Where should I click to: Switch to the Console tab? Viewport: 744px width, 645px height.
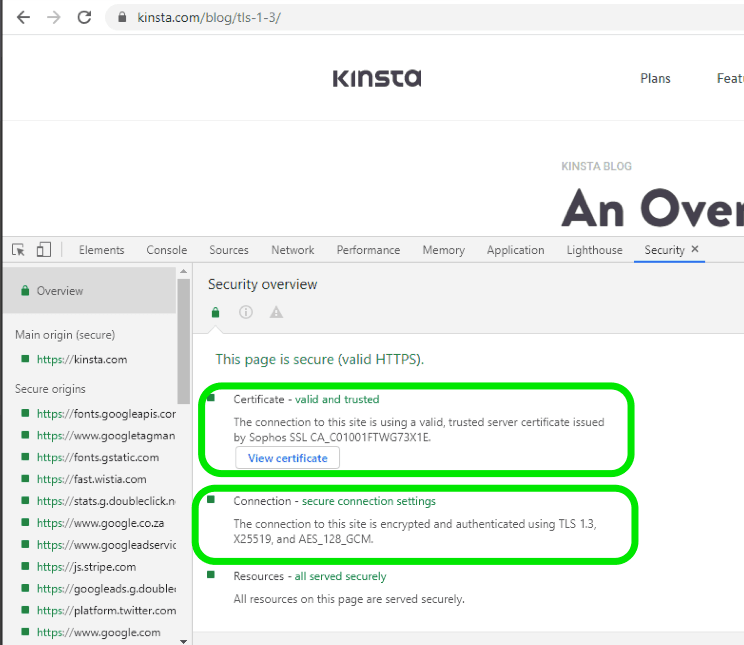pyautogui.click(x=167, y=250)
